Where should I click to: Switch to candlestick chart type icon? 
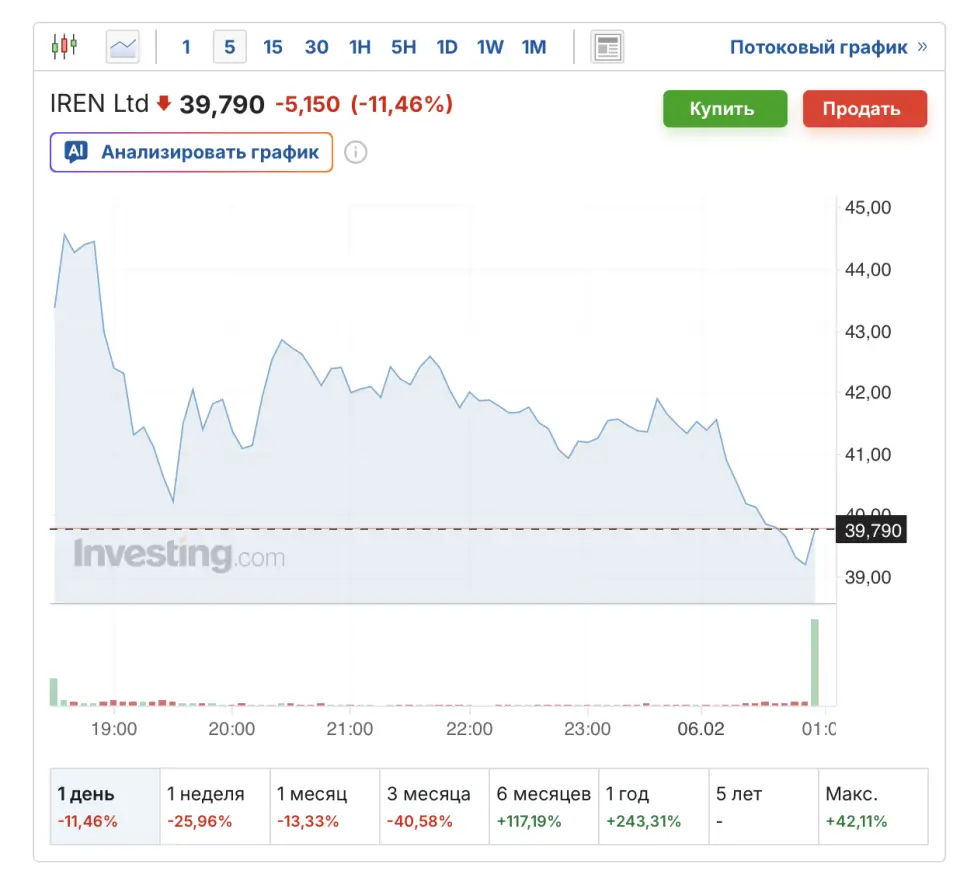(64, 46)
